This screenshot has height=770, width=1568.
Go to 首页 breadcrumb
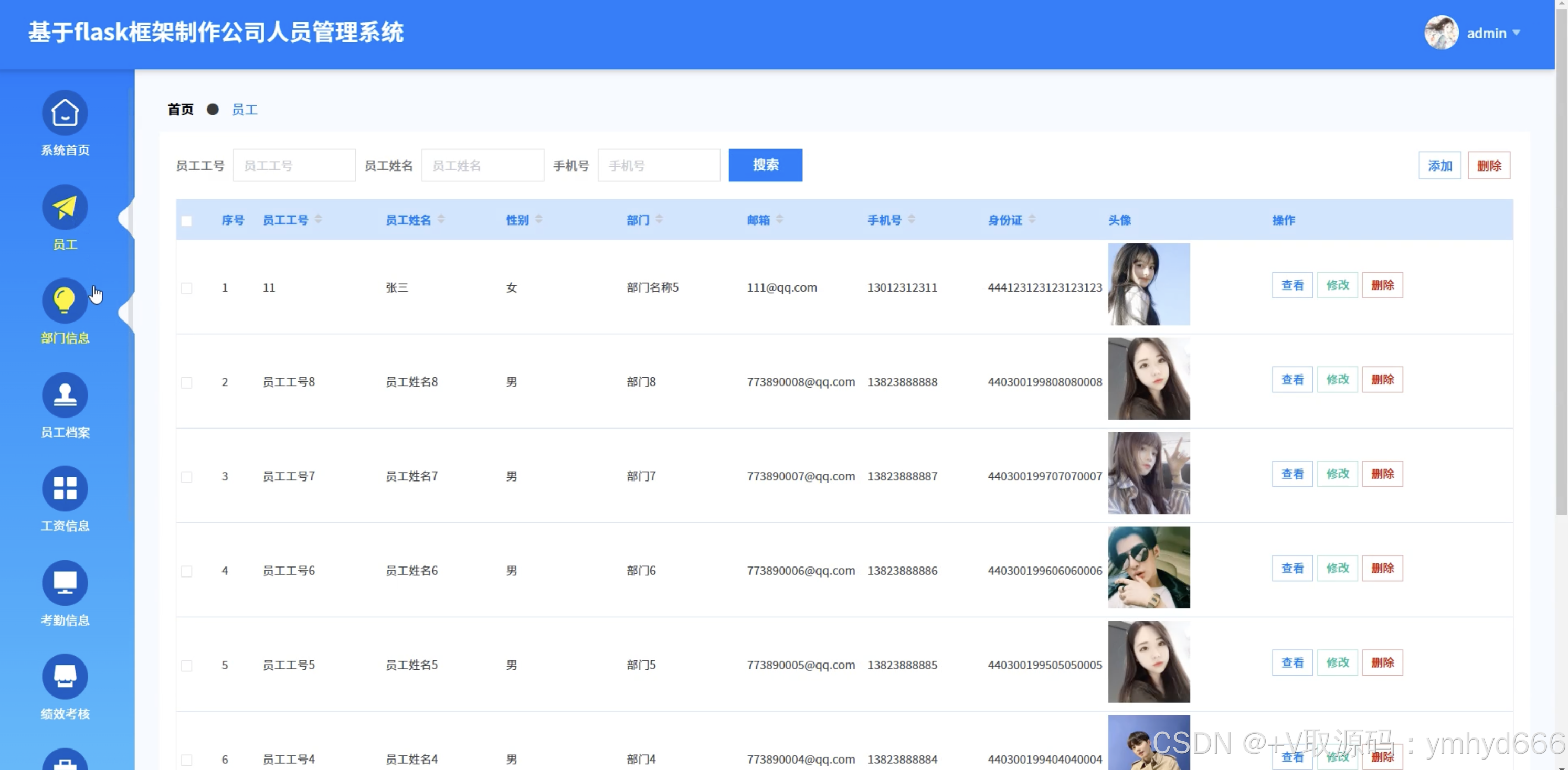pos(180,110)
